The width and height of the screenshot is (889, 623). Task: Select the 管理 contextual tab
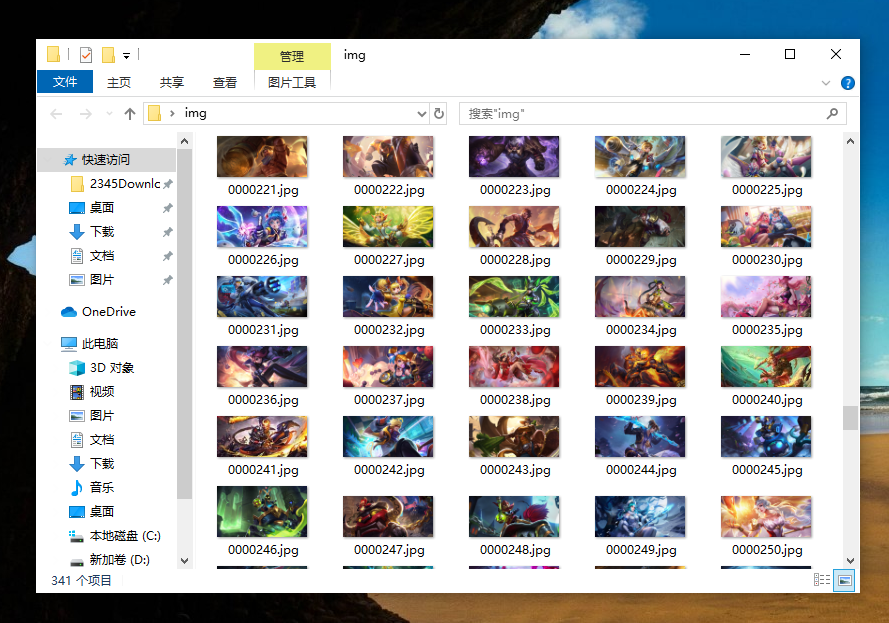(292, 56)
